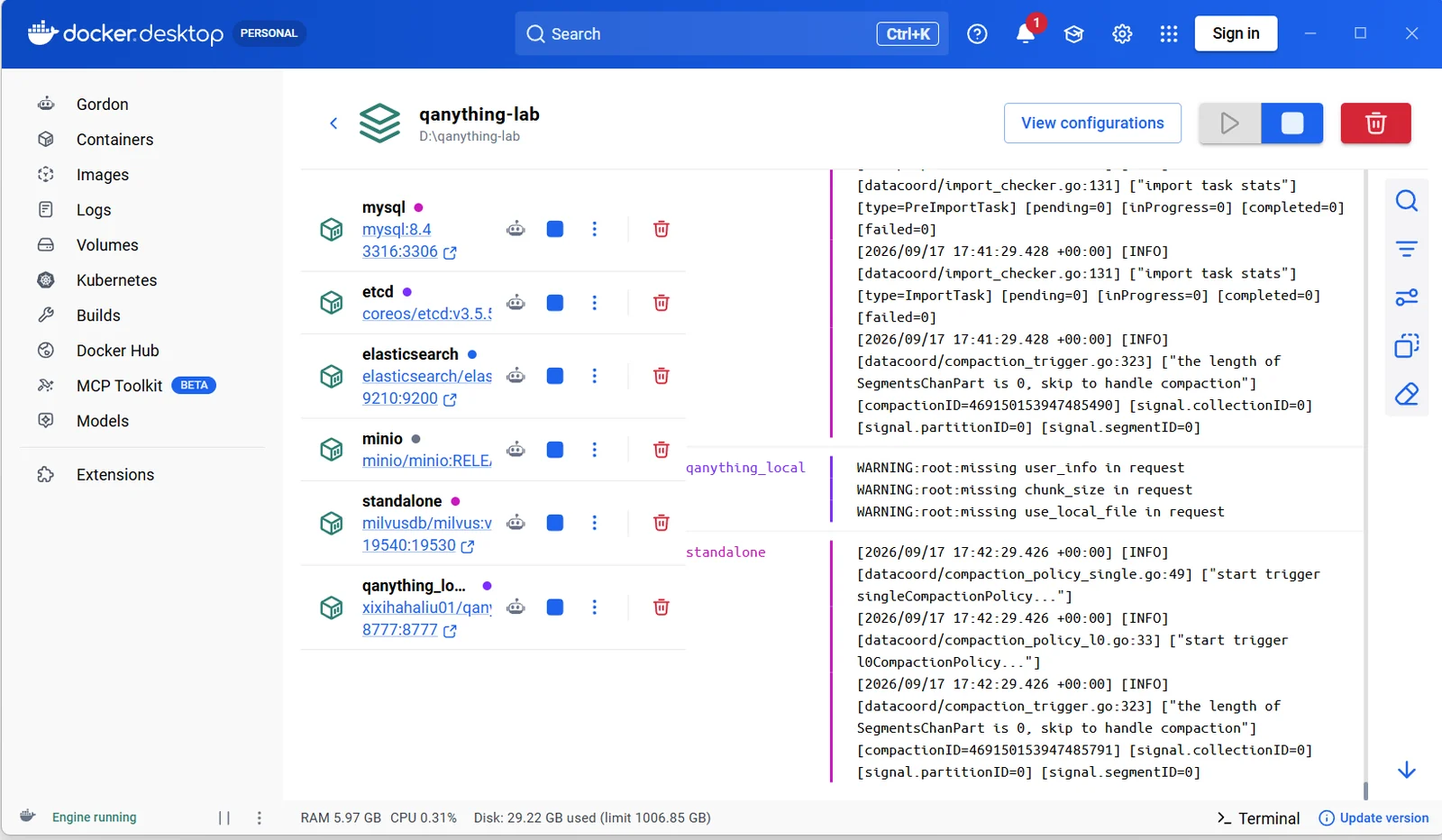Ask Gordon about qanything_local container
This screenshot has height=840, width=1442.
tap(516, 607)
